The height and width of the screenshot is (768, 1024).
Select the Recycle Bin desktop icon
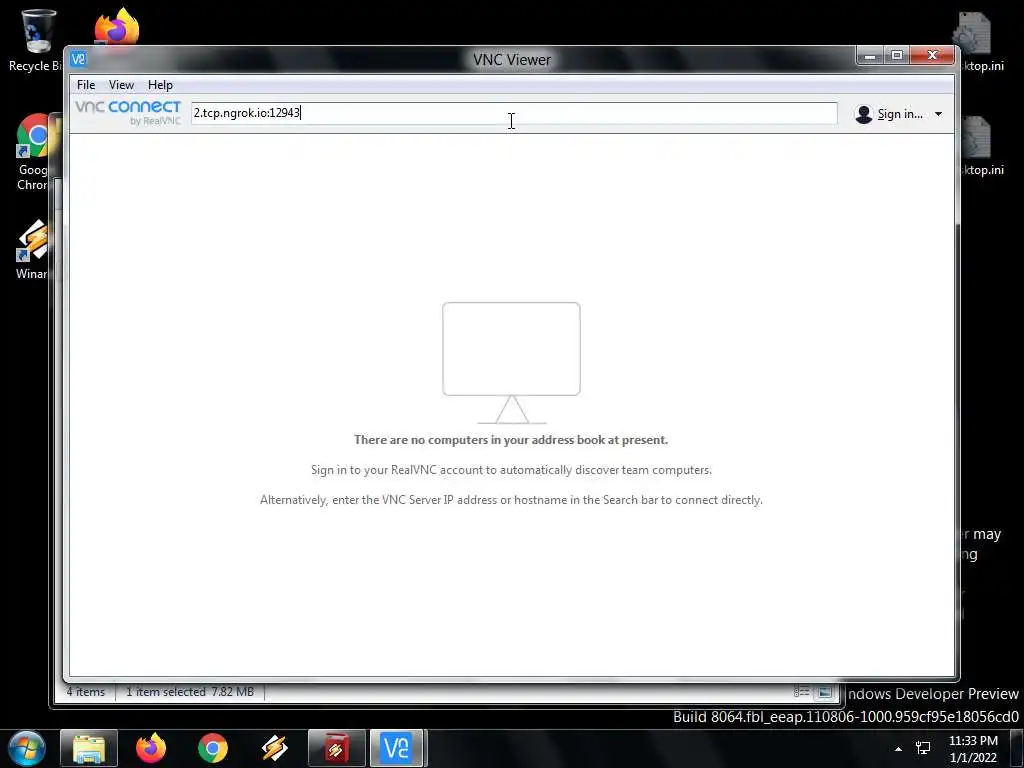pos(36,40)
